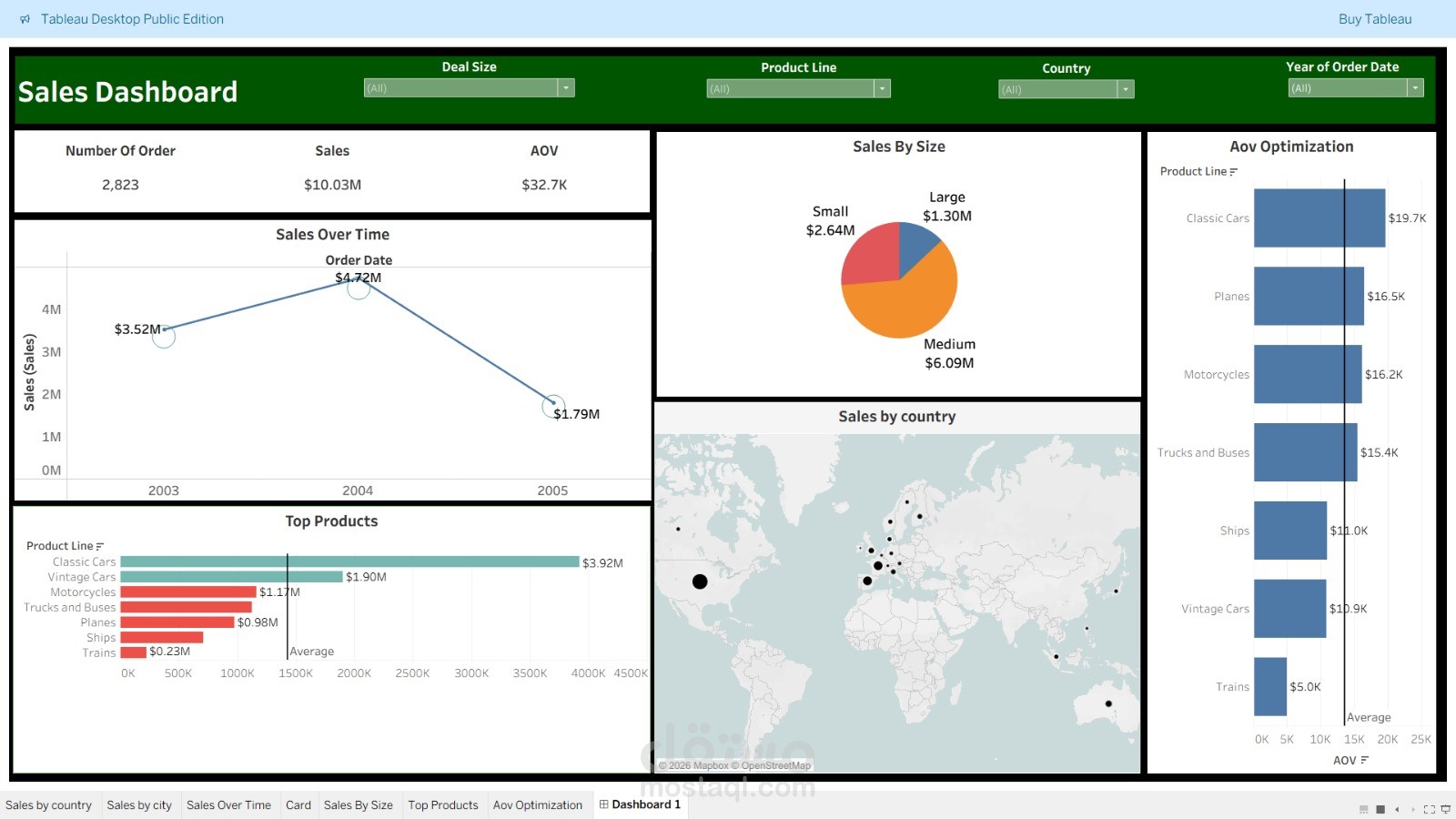Switch to the Sales by country tab
The image size is (1456, 819).
50,804
